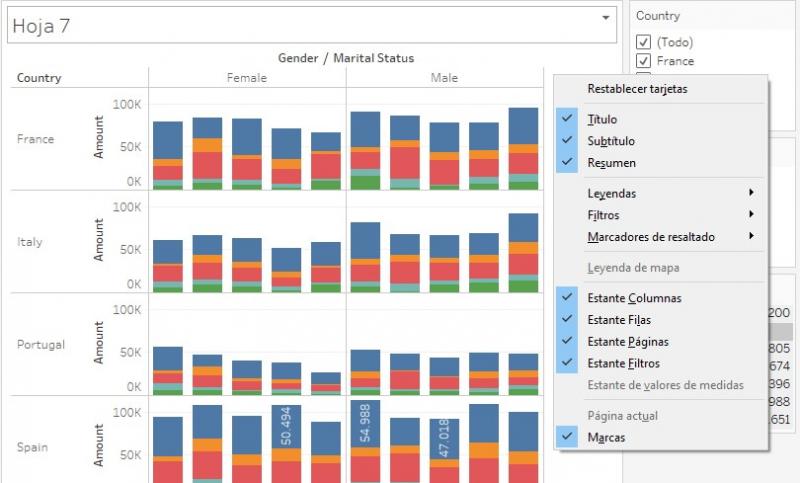Hide the Estante Filas shelf
The width and height of the screenshot is (800, 483).
pyautogui.click(x=620, y=320)
